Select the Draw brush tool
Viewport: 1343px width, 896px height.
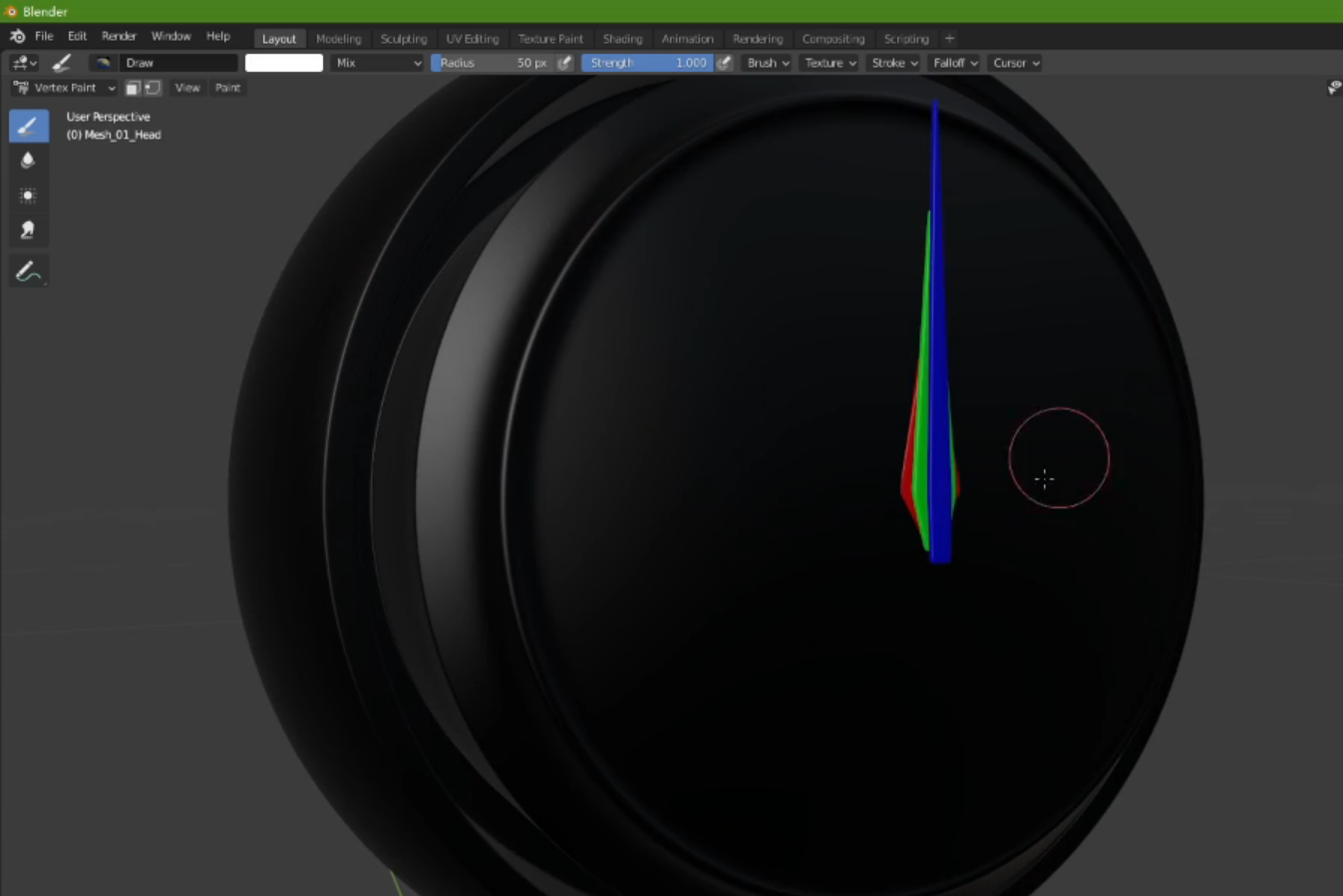point(28,126)
